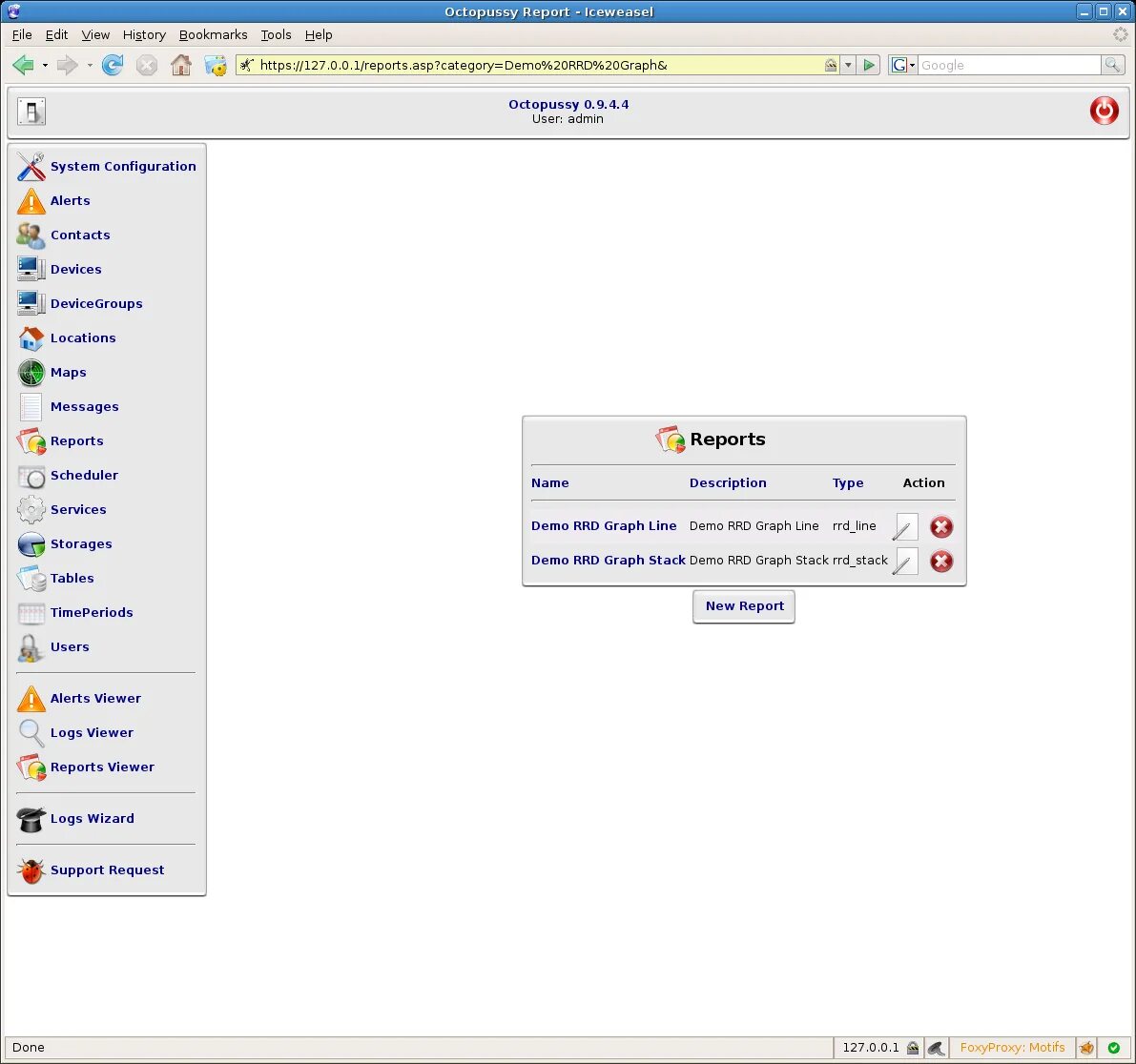This screenshot has height=1064, width=1136.
Task: Open the Scheduler text link
Action: pos(84,475)
